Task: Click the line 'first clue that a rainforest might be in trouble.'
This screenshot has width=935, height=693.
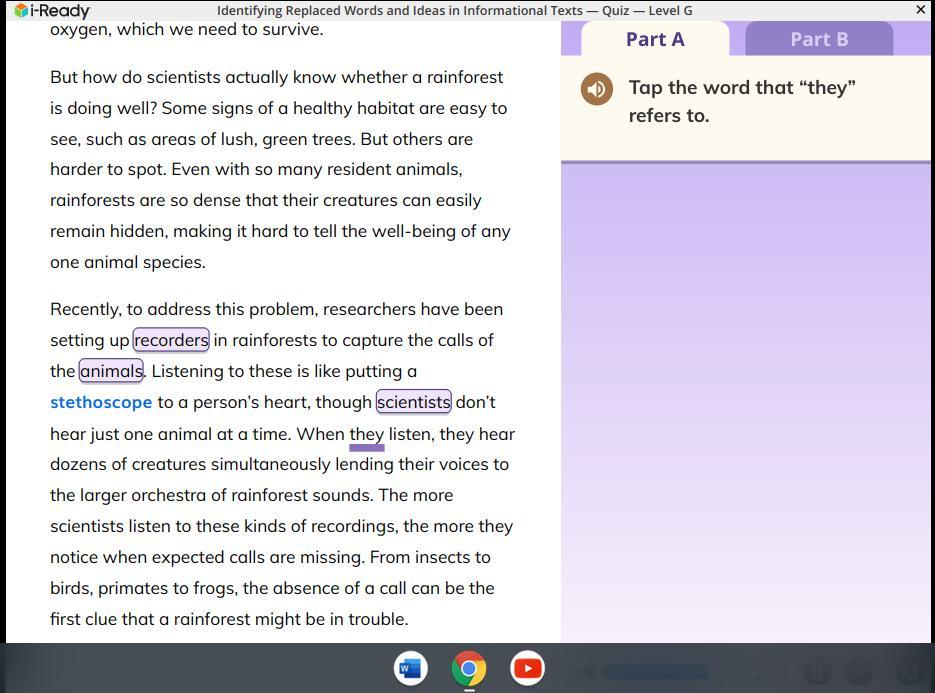Action: (229, 619)
